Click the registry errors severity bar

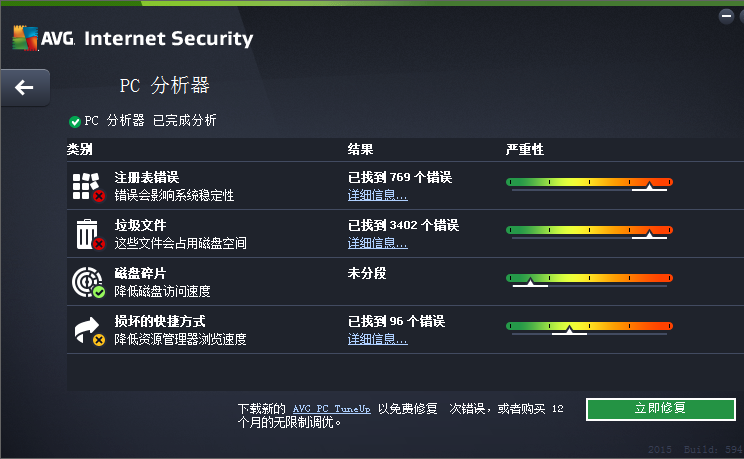tap(589, 183)
